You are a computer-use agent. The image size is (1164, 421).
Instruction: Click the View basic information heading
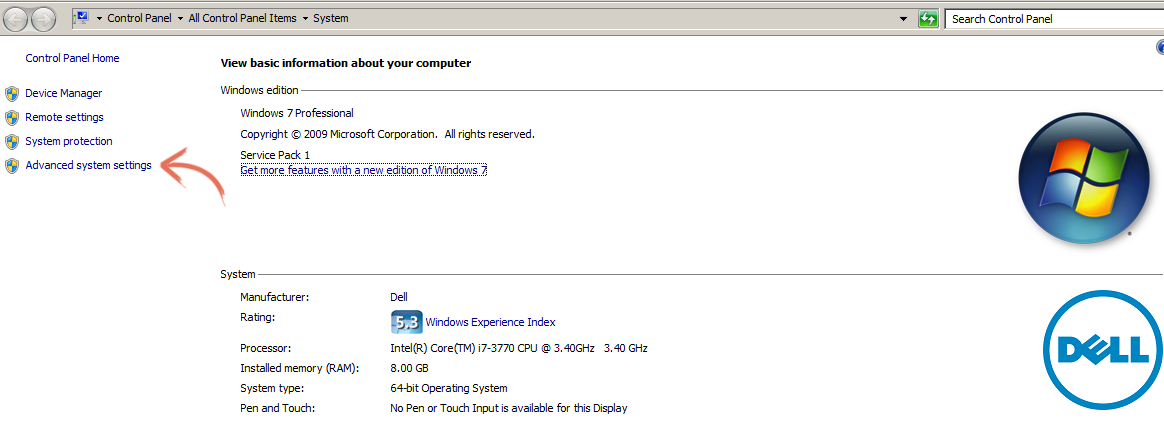point(346,64)
